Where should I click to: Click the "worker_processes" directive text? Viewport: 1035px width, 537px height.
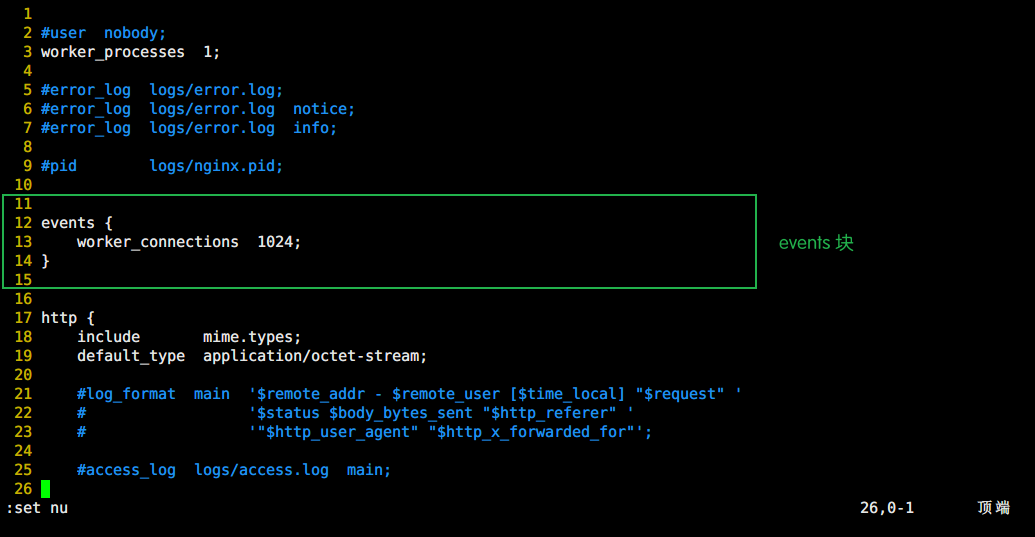[x=113, y=52]
